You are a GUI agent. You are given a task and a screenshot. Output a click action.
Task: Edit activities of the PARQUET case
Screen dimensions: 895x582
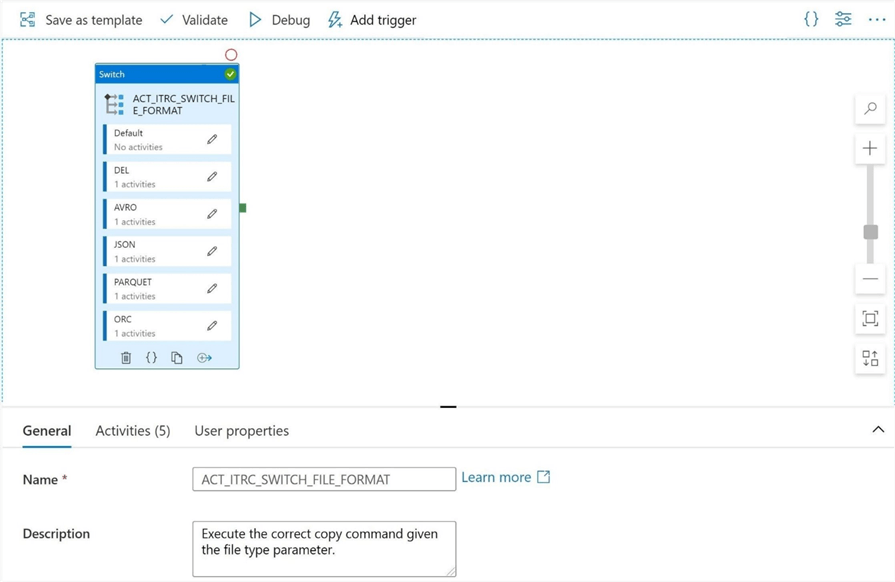tap(210, 287)
